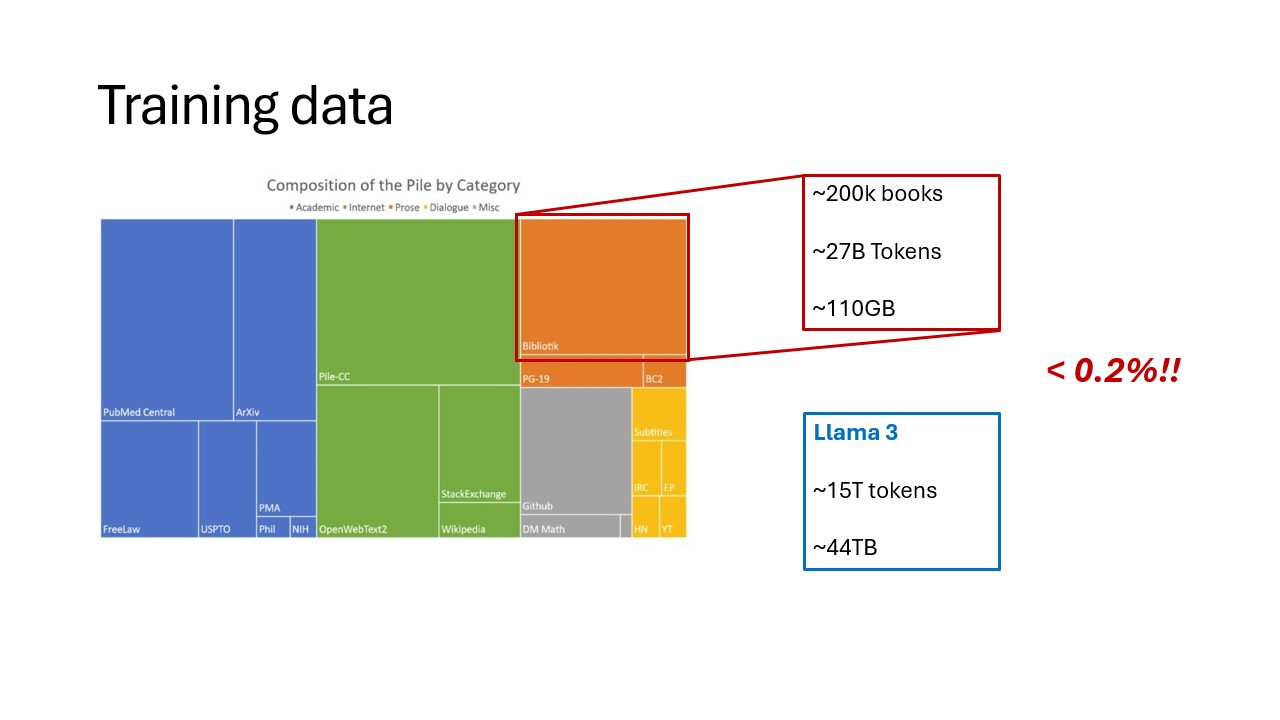Click the red "< 0.2%!!" text
Image resolution: width=1280 pixels, height=720 pixels.
click(1113, 372)
